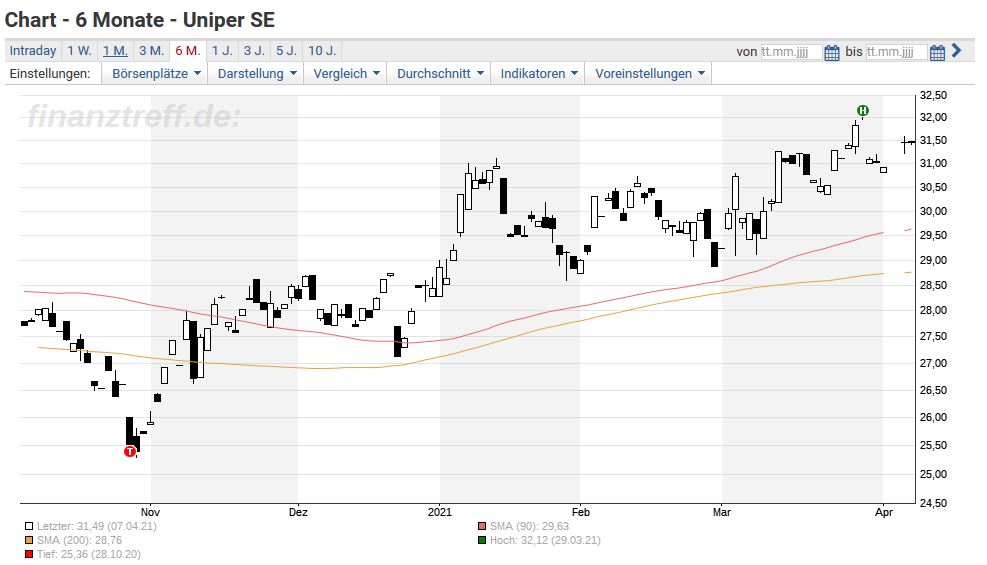This screenshot has width=987, height=565.
Task: Click the 'Dez' x-axis label
Action: coord(298,512)
